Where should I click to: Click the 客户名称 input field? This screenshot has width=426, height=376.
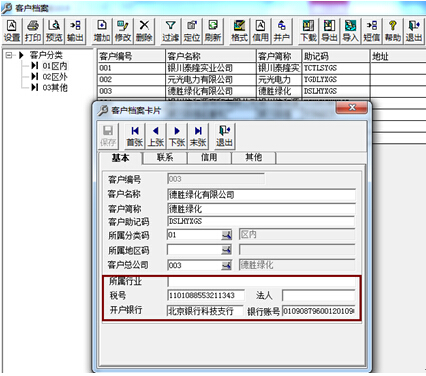click(261, 194)
